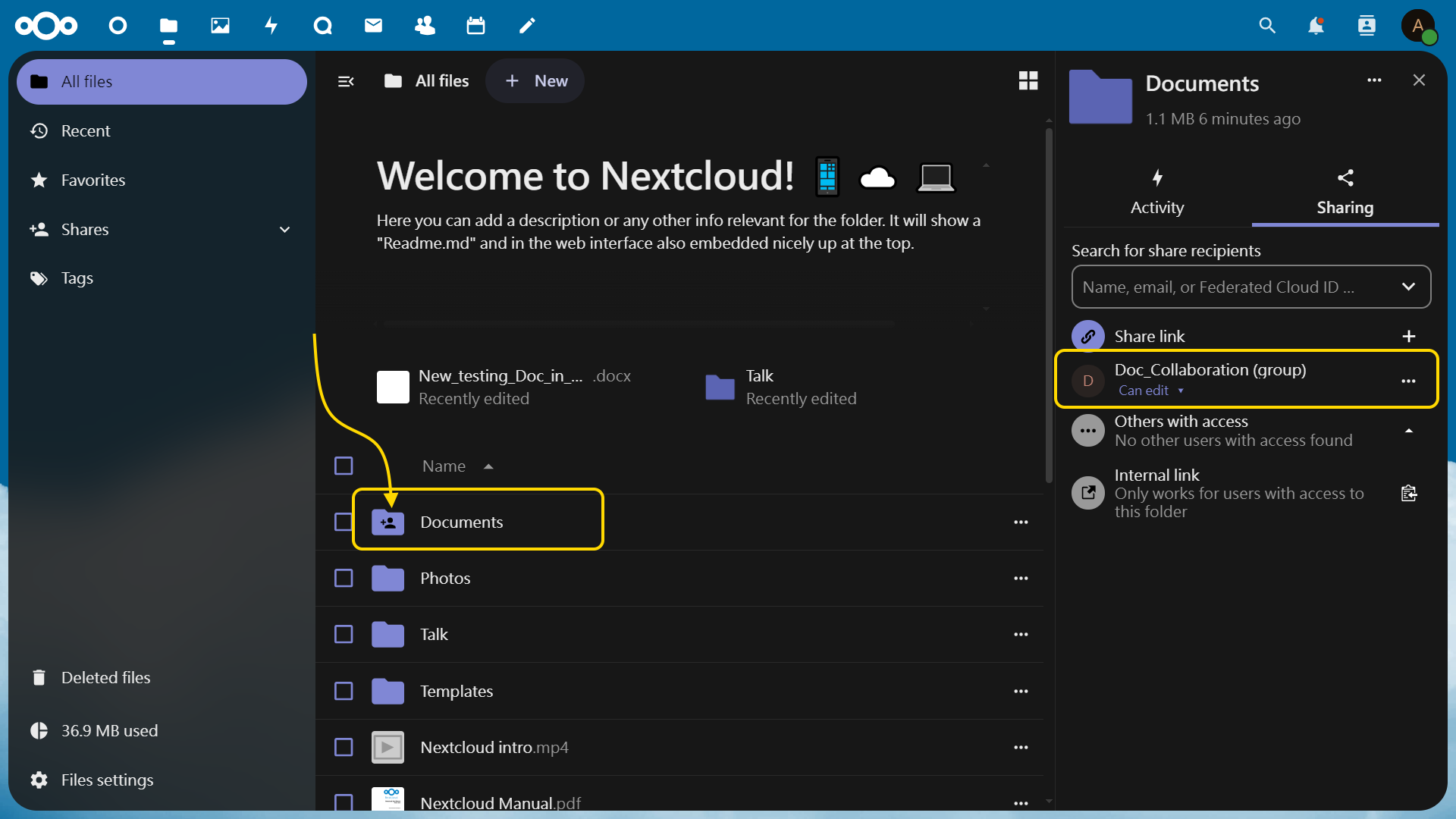Open actions menu for Nextcloud intro.mp4

(x=1021, y=747)
